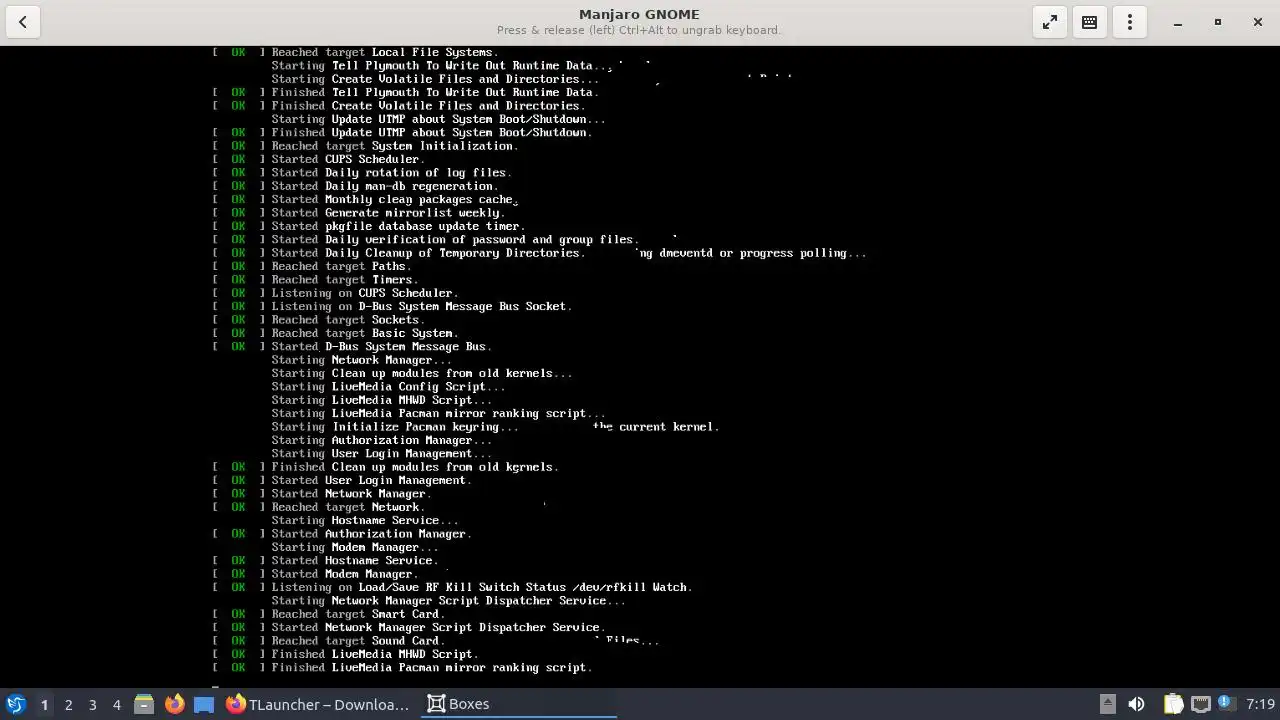The height and width of the screenshot is (720, 1280).
Task: Click 'Reached target System Initialization' line
Action: pos(365,146)
